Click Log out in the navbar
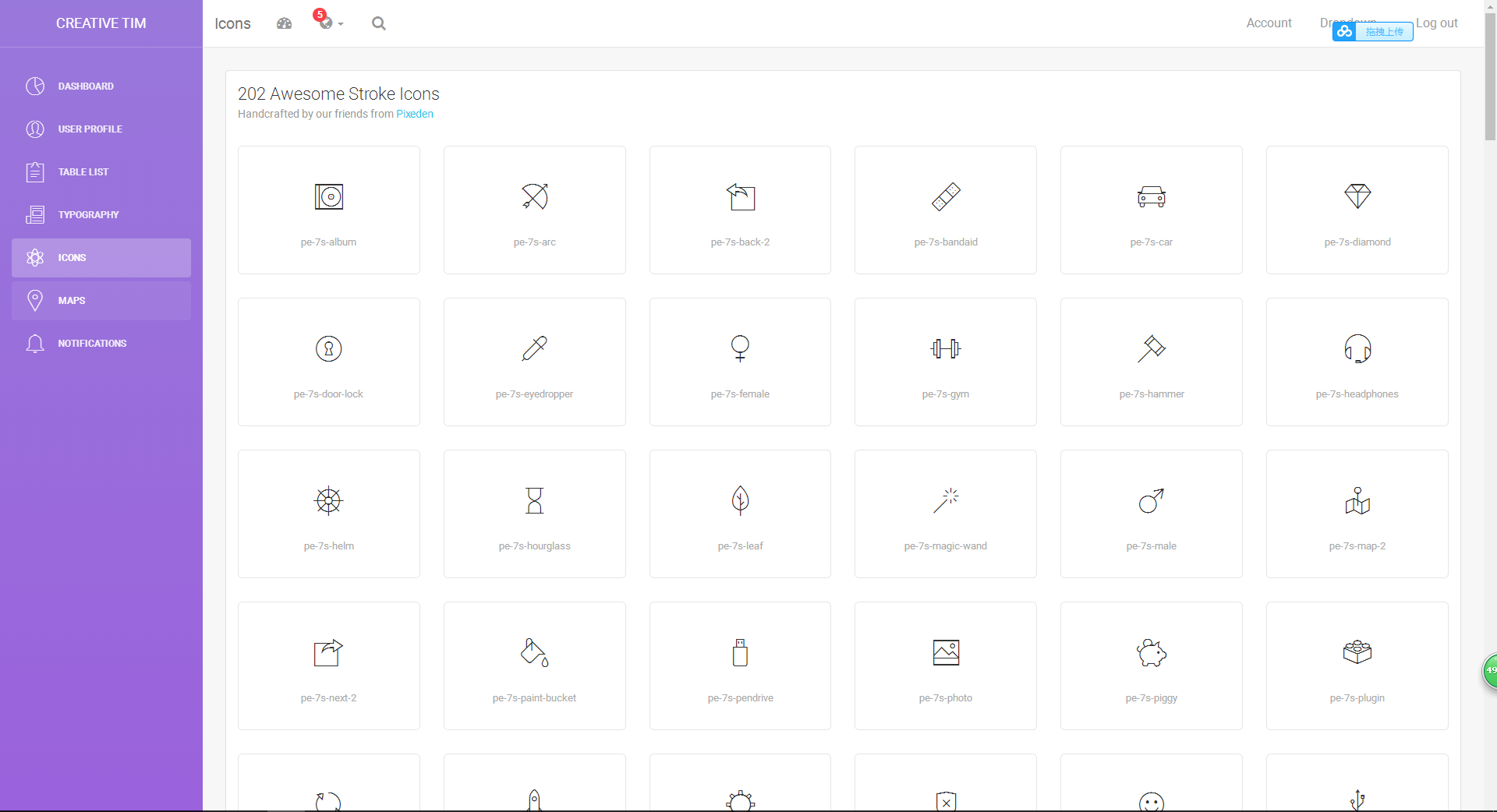Viewport: 1497px width, 812px height. point(1436,23)
